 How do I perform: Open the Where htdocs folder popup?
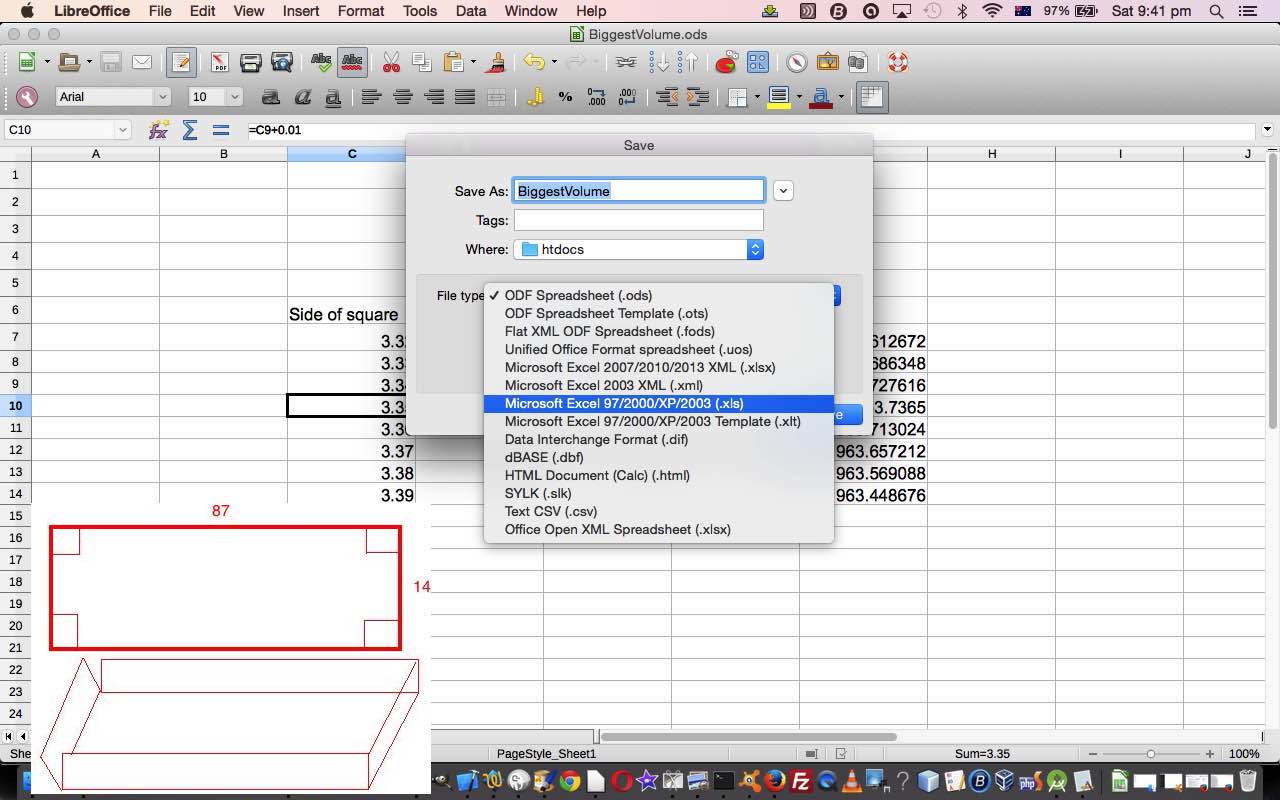coord(639,249)
